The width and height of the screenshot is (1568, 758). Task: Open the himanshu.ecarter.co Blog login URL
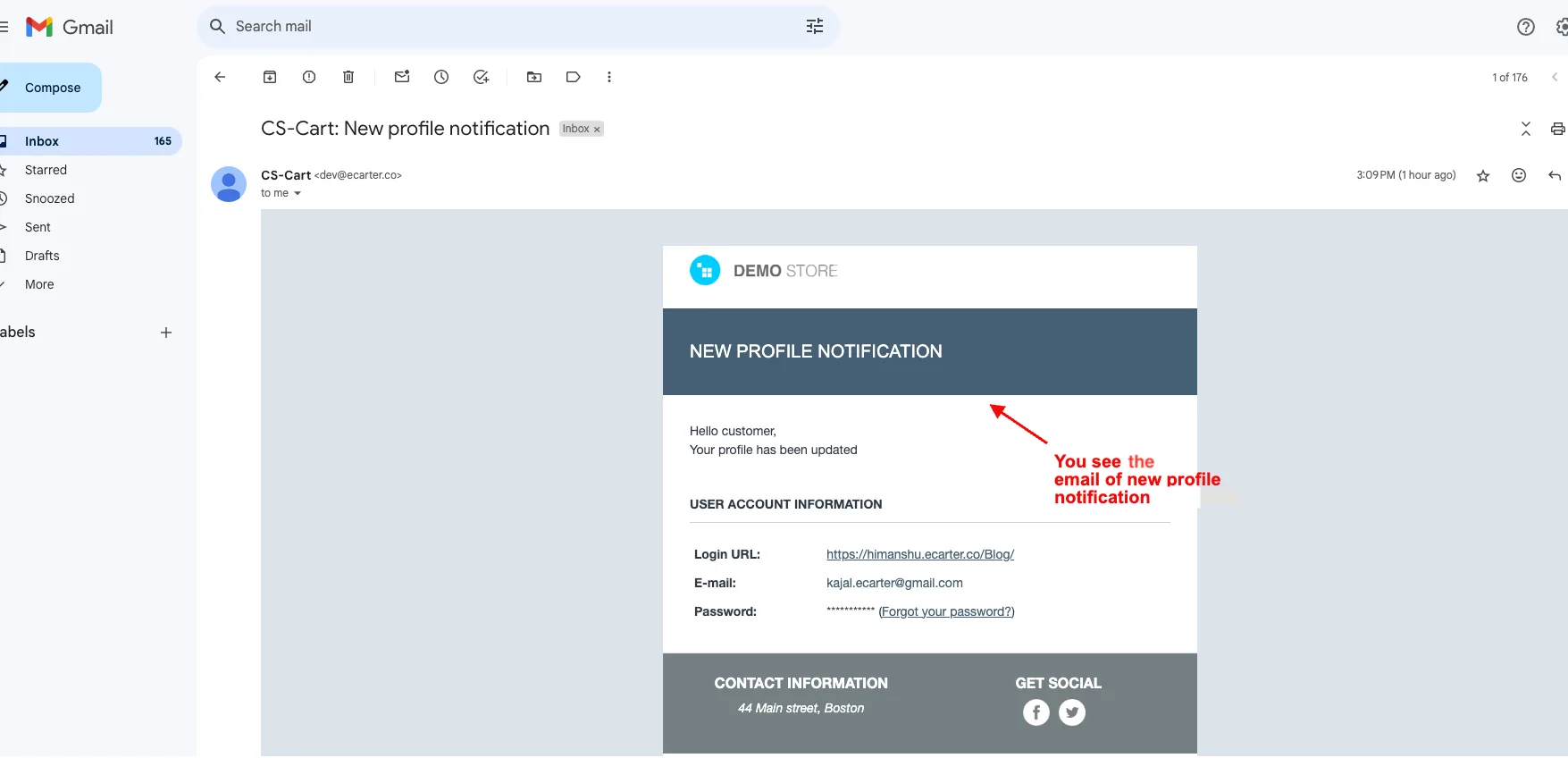click(x=920, y=554)
